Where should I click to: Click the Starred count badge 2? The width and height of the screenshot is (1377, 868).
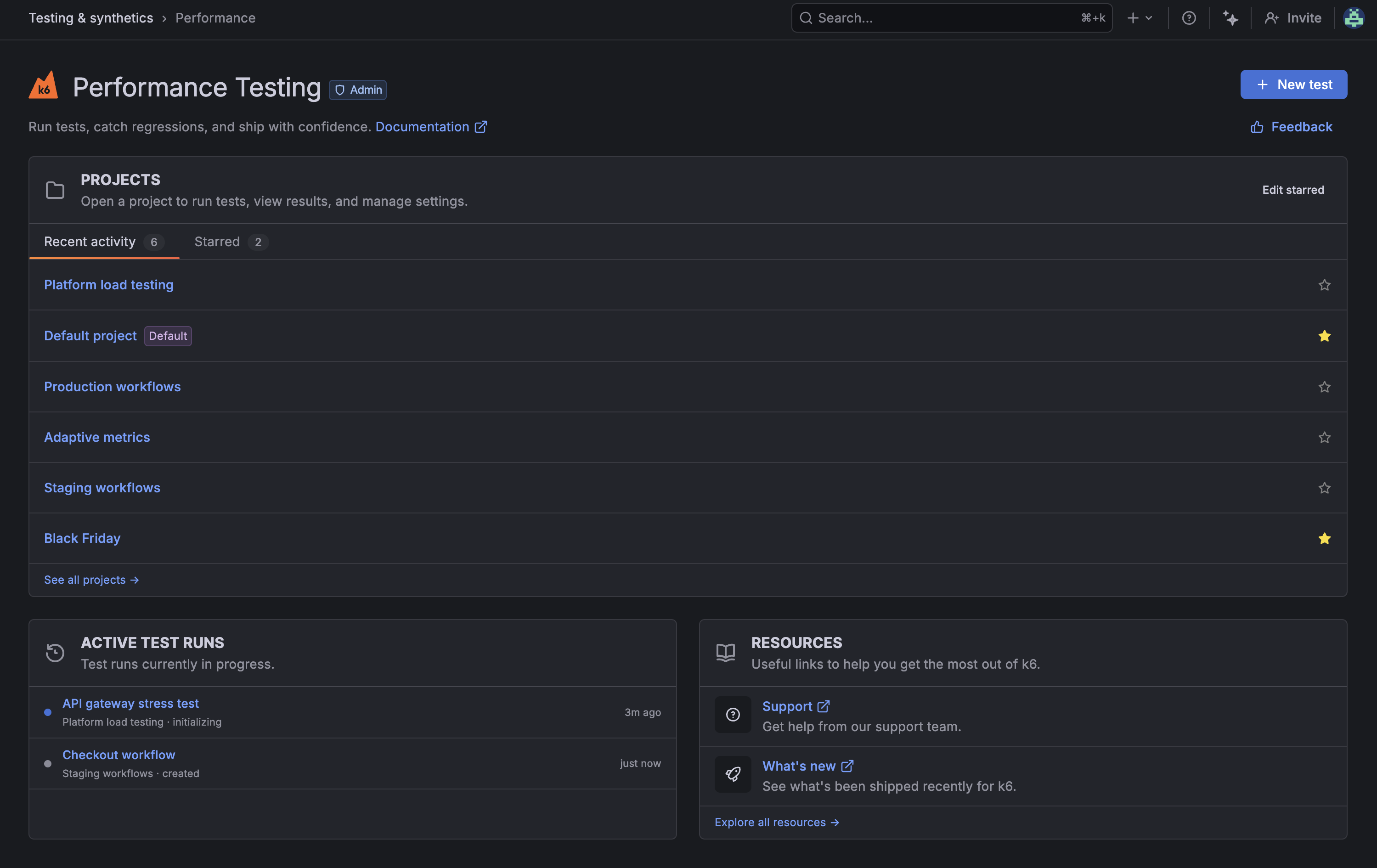point(258,242)
